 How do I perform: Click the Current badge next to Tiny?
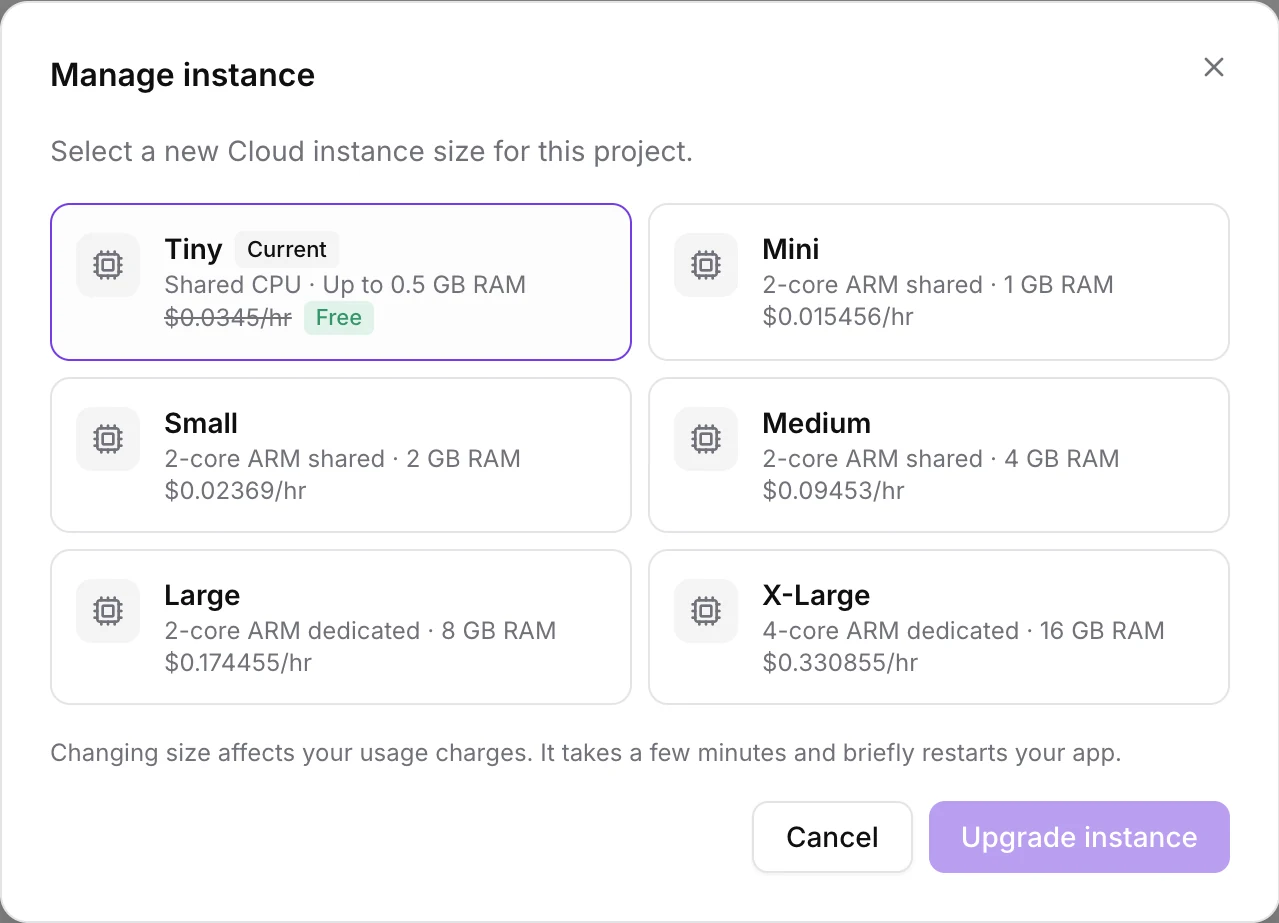click(x=287, y=250)
